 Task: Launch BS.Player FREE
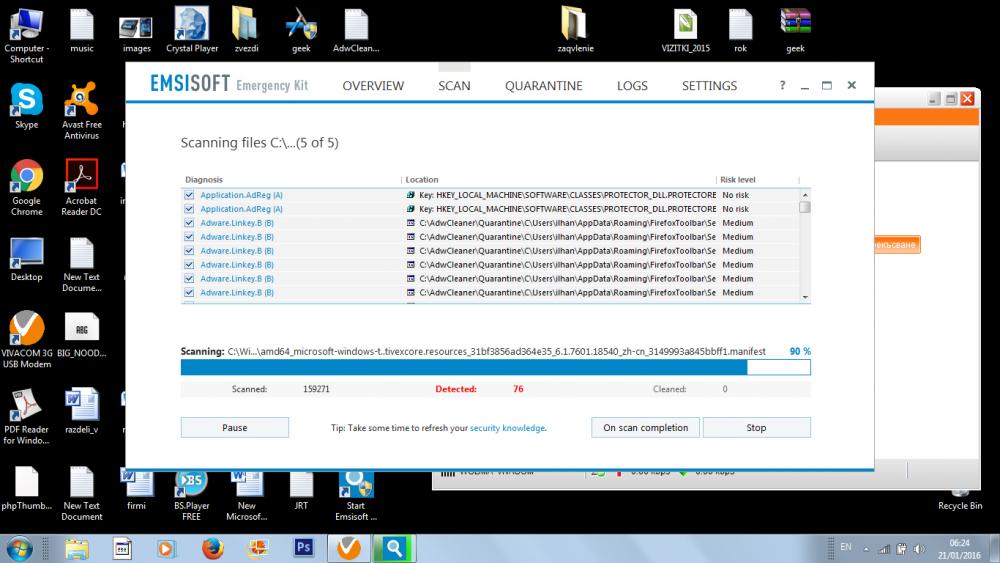[x=191, y=494]
